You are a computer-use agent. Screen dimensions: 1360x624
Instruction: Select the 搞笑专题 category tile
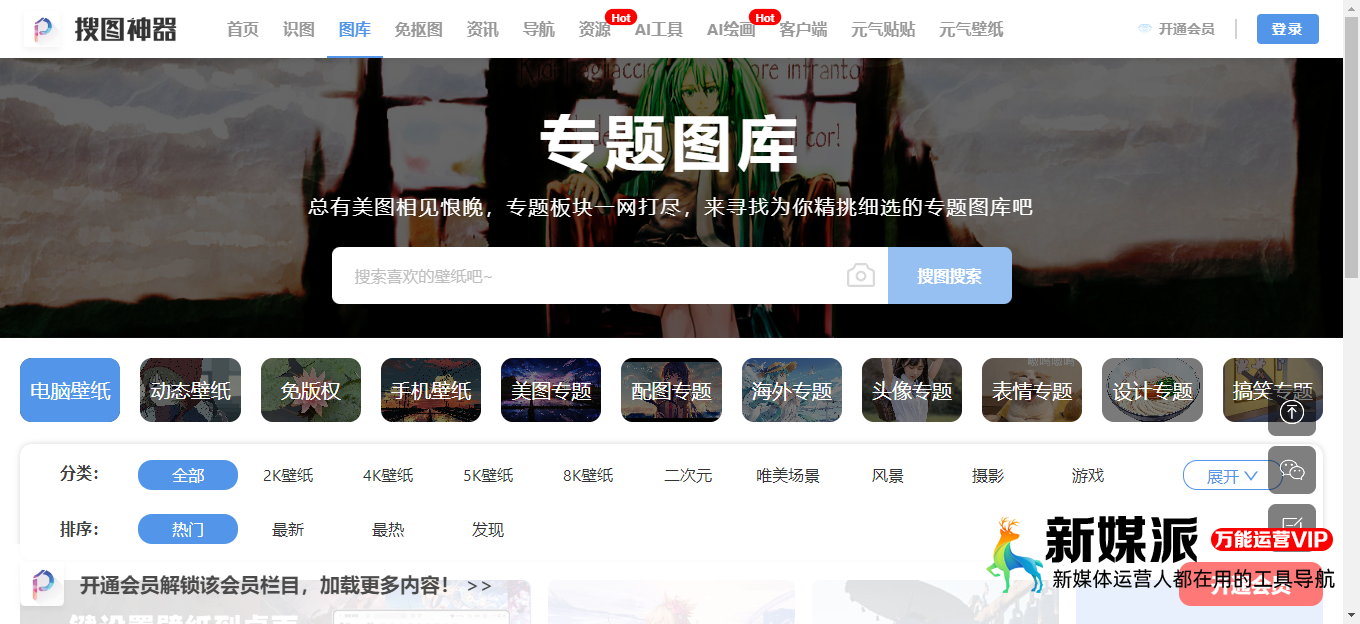tap(1272, 390)
